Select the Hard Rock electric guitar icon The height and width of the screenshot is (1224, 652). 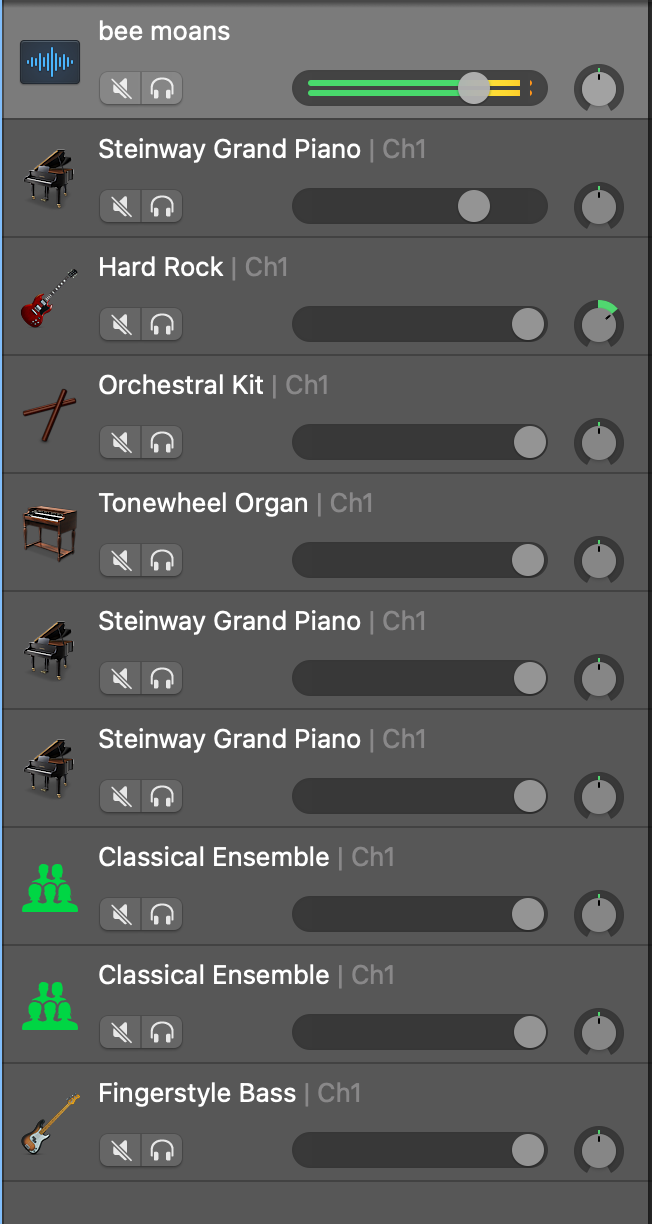[x=49, y=297]
